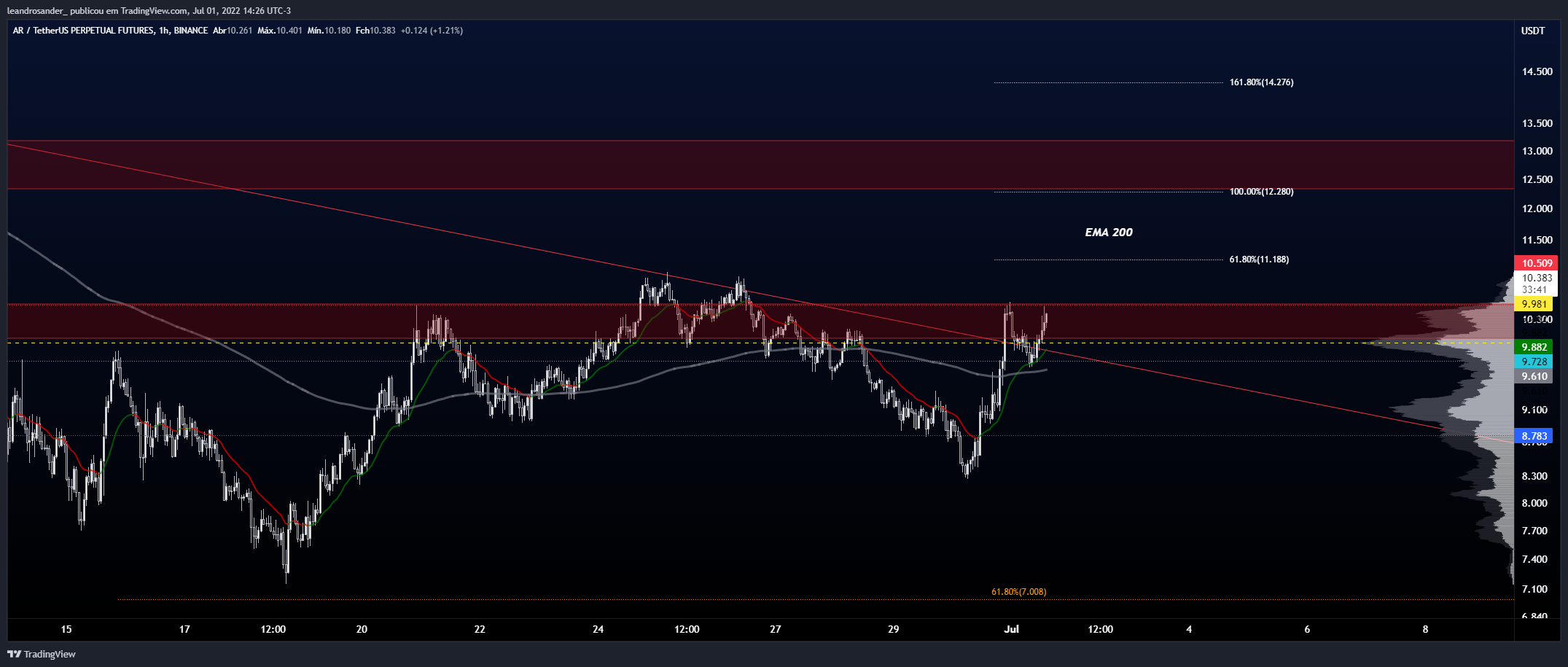Viewport: 1568px width, 667px height.
Task: Click the 14.500 price axis label
Action: click(1537, 71)
